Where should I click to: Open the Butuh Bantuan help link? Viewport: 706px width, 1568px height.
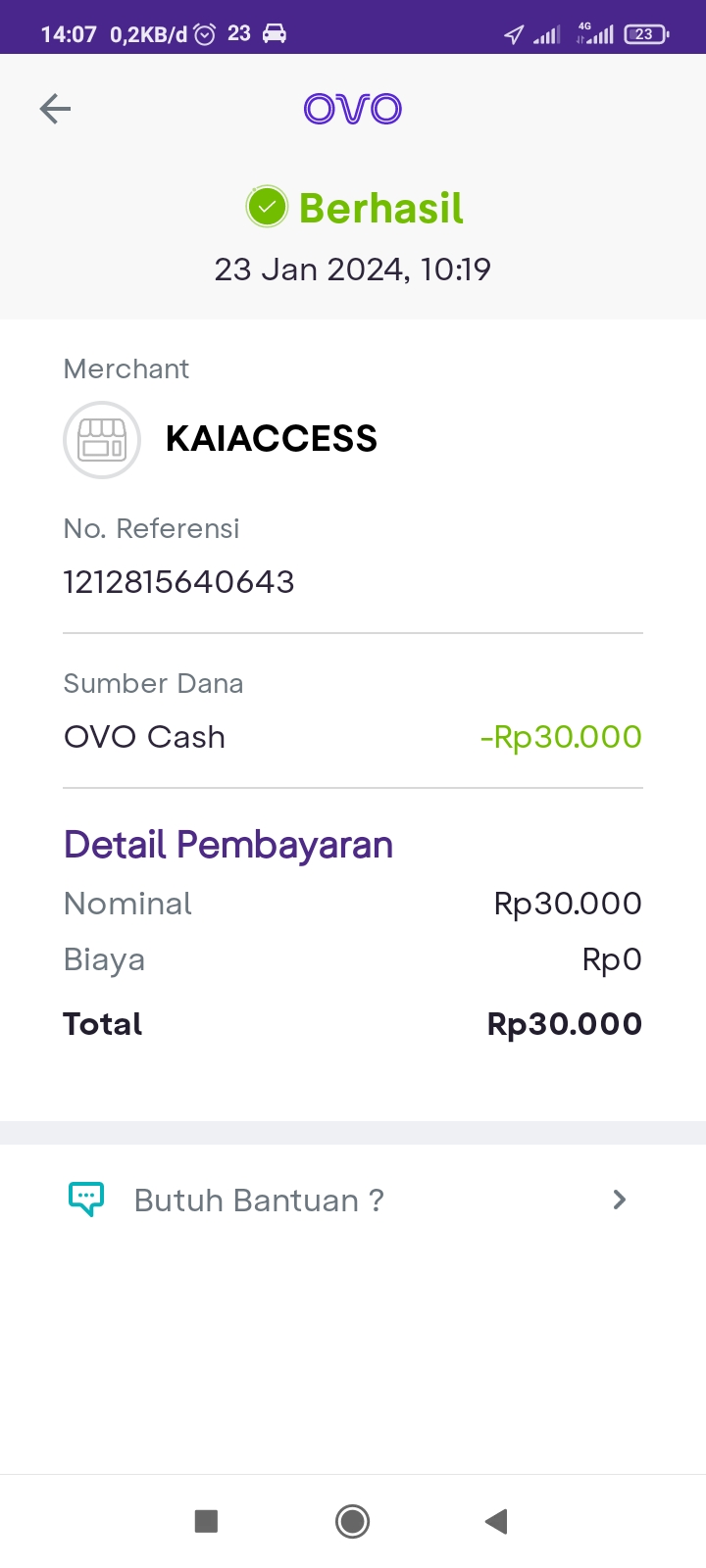tap(259, 1200)
